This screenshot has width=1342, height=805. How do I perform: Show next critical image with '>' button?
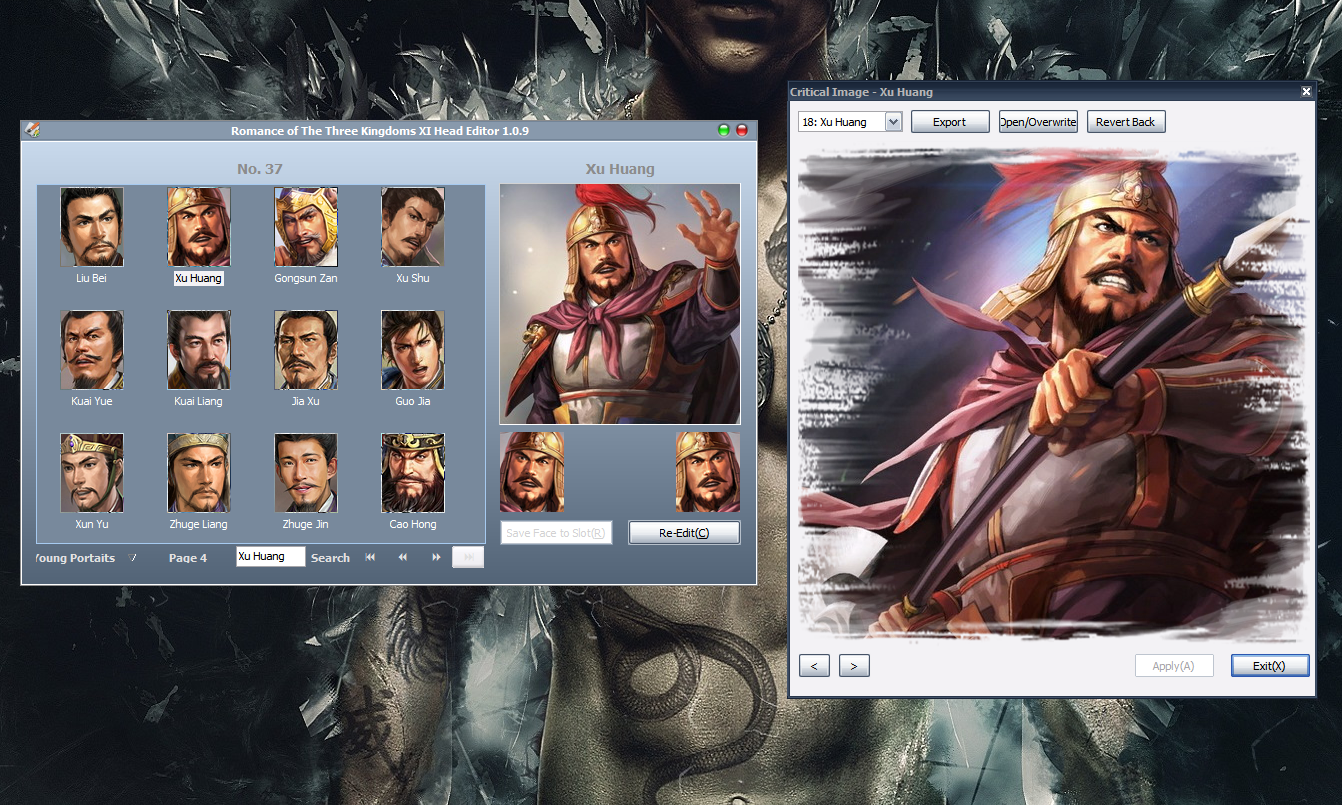(854, 666)
